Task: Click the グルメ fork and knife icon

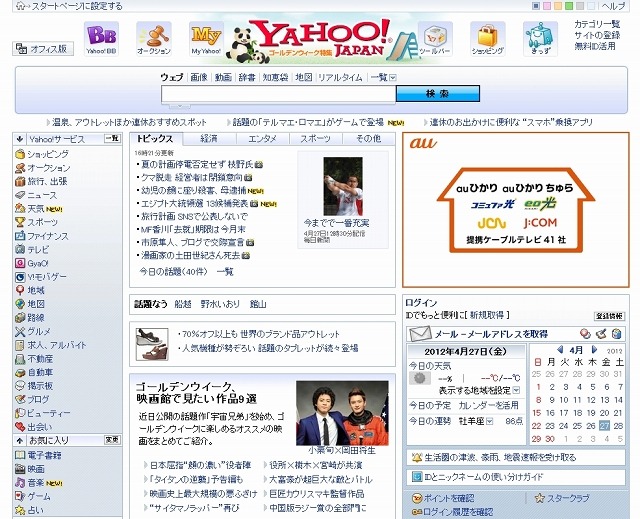Action: (x=20, y=331)
